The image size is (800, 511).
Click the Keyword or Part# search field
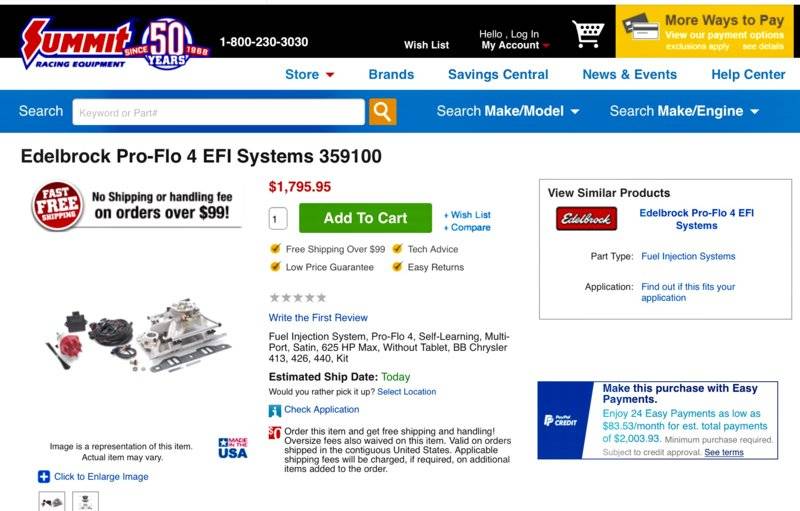click(218, 112)
